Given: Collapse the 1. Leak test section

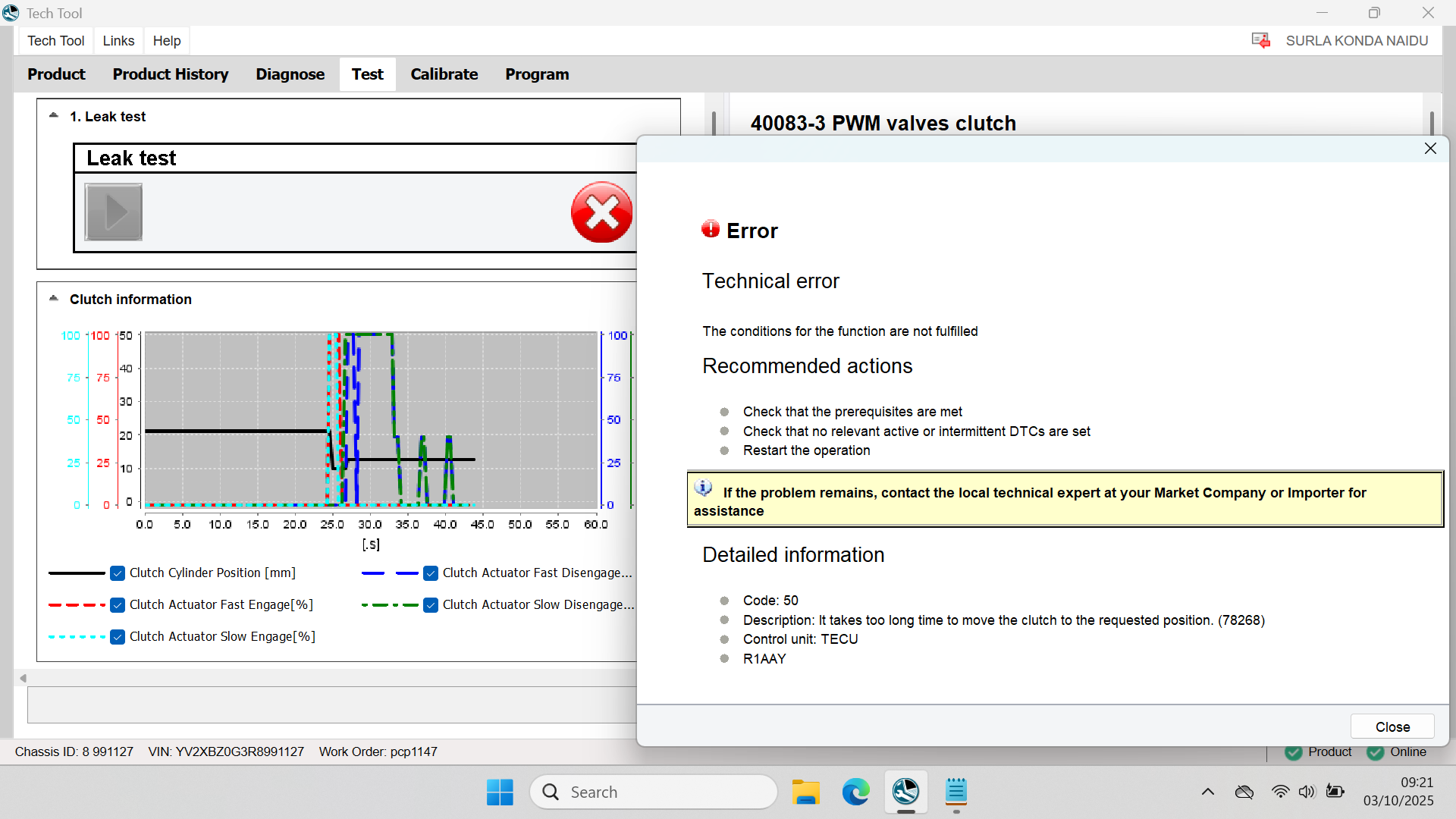Looking at the screenshot, I should [54, 115].
